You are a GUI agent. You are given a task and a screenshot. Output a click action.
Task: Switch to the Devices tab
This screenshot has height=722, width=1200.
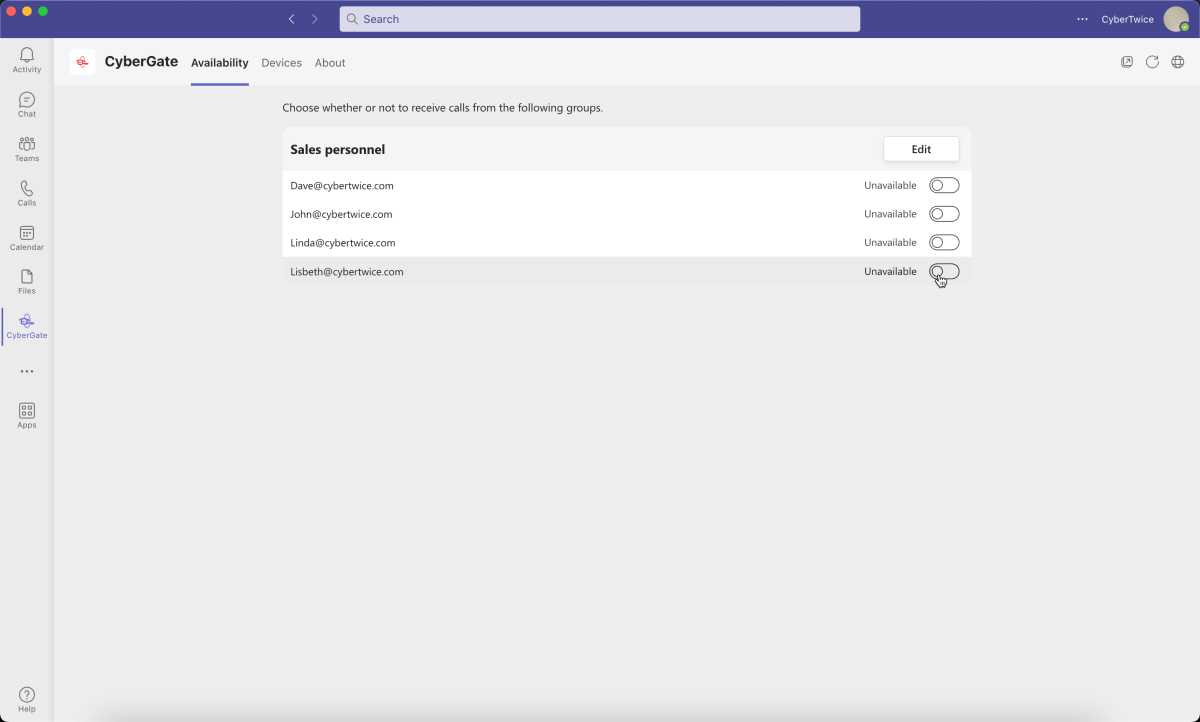tap(281, 63)
